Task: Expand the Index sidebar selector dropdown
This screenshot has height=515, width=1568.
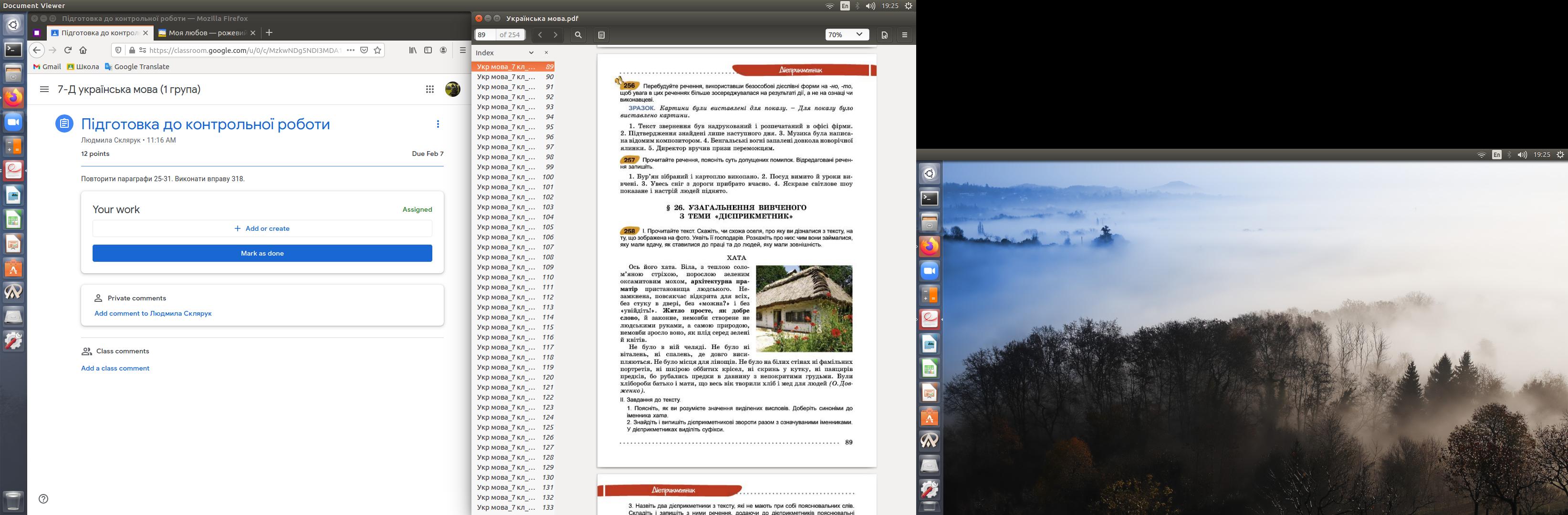Action: click(531, 52)
